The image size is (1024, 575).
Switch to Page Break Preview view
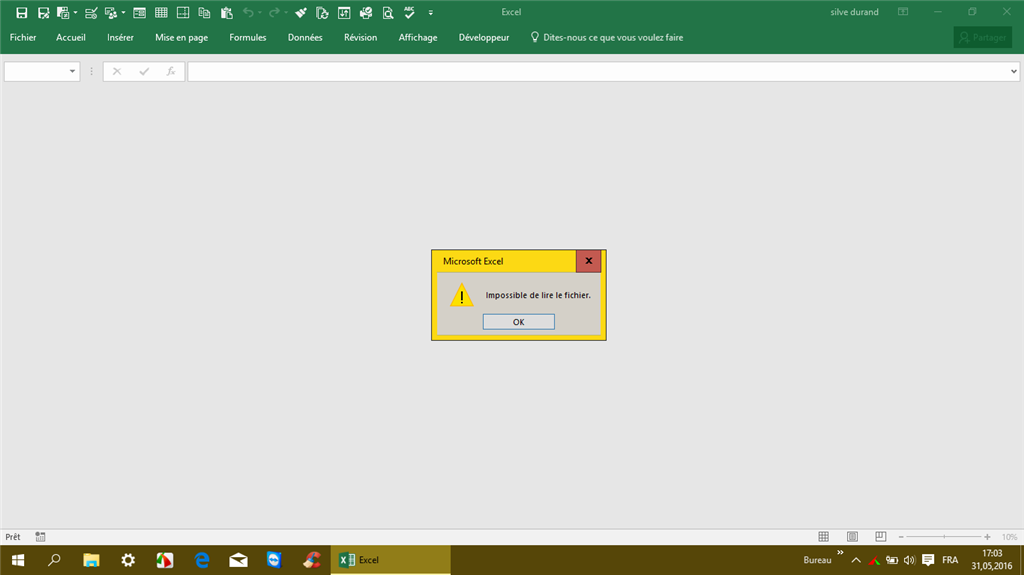pos(880,536)
